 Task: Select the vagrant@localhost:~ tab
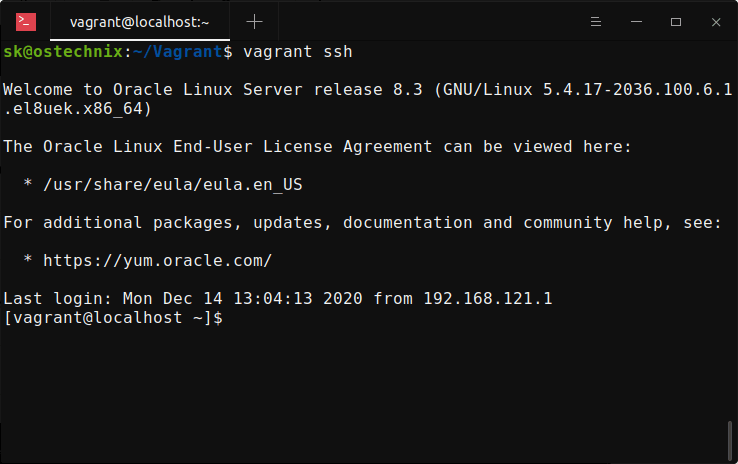140,22
